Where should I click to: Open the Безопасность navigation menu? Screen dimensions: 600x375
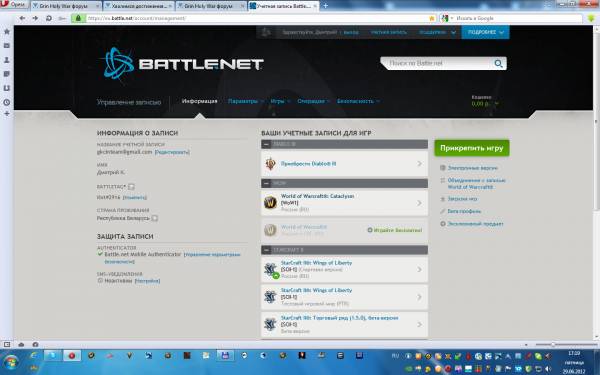[x=358, y=101]
